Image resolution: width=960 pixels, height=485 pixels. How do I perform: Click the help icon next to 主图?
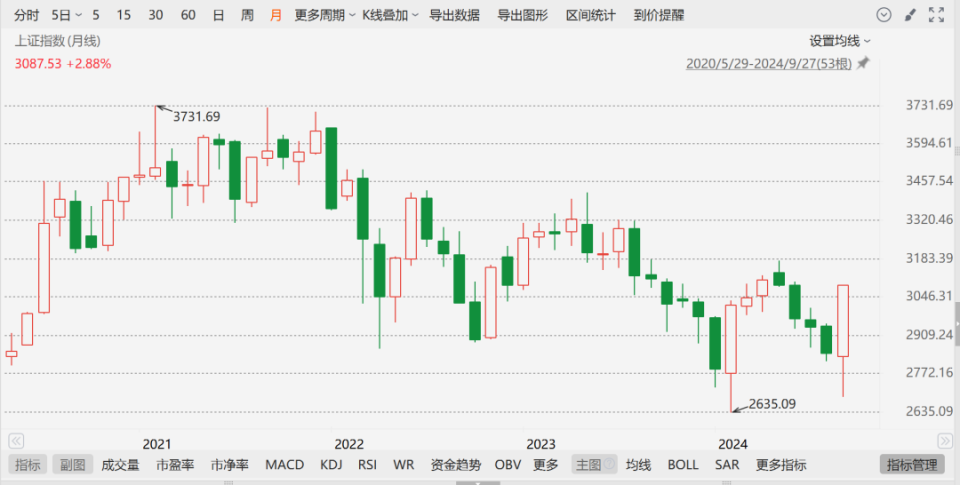[x=609, y=464]
